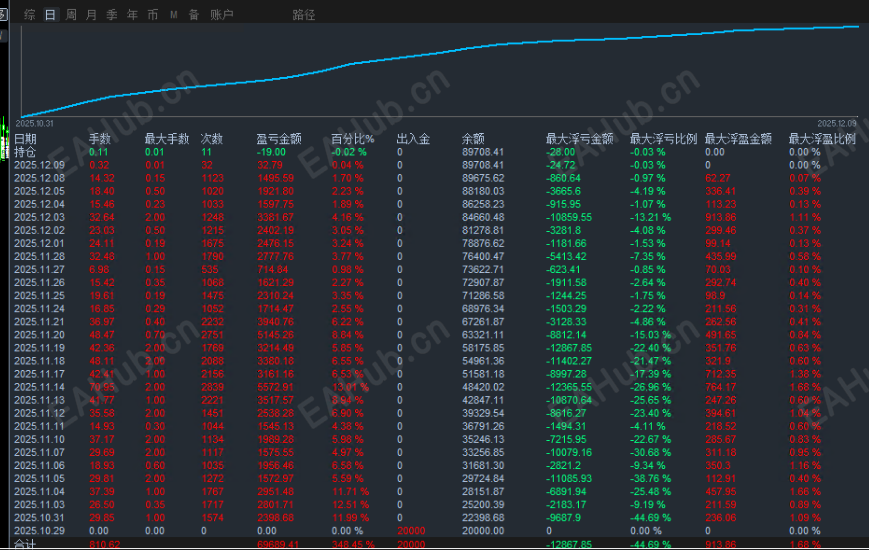
Task: Click the 最大浮盈金额 column header
Action: (x=738, y=139)
